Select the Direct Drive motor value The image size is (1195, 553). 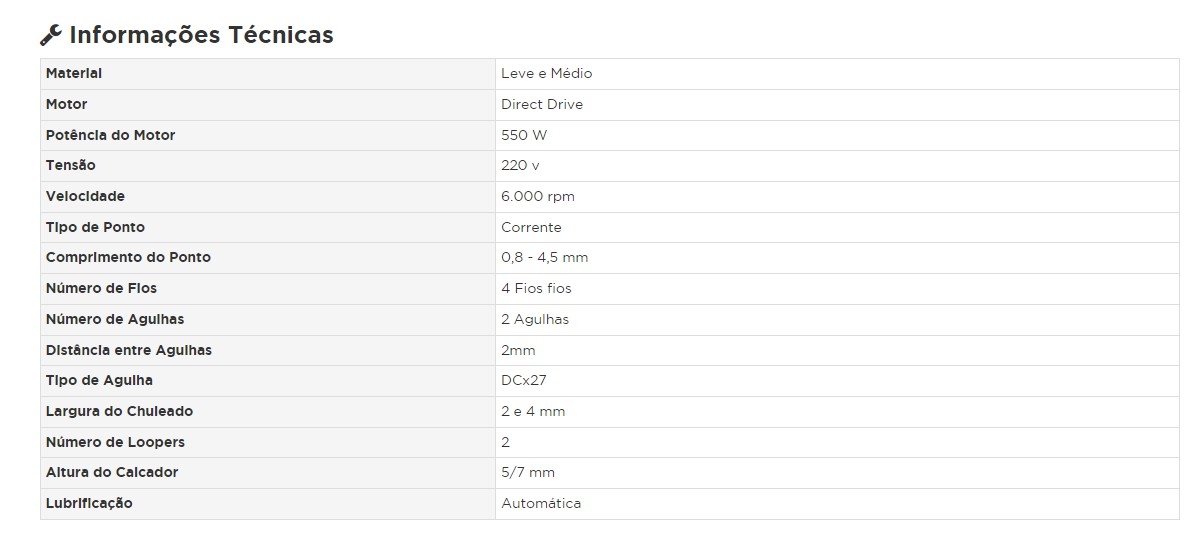541,105
